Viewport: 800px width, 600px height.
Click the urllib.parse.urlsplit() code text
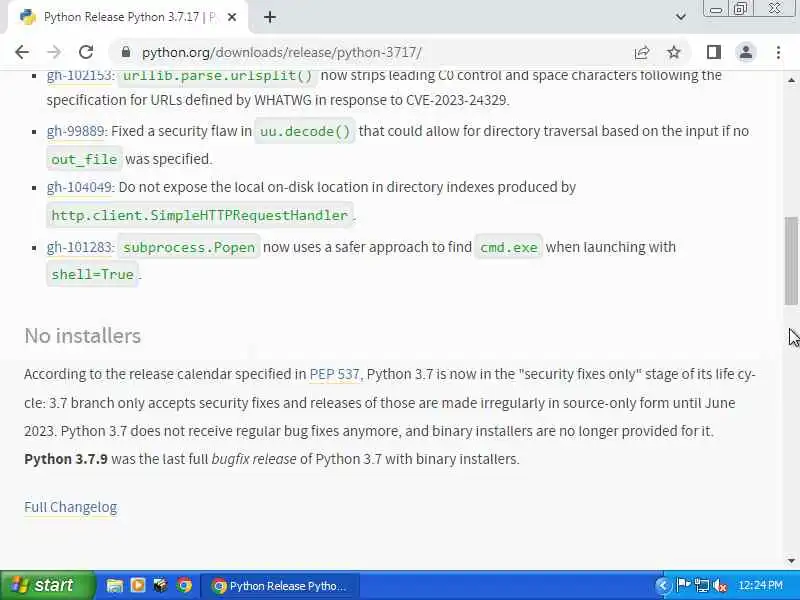coord(217,76)
